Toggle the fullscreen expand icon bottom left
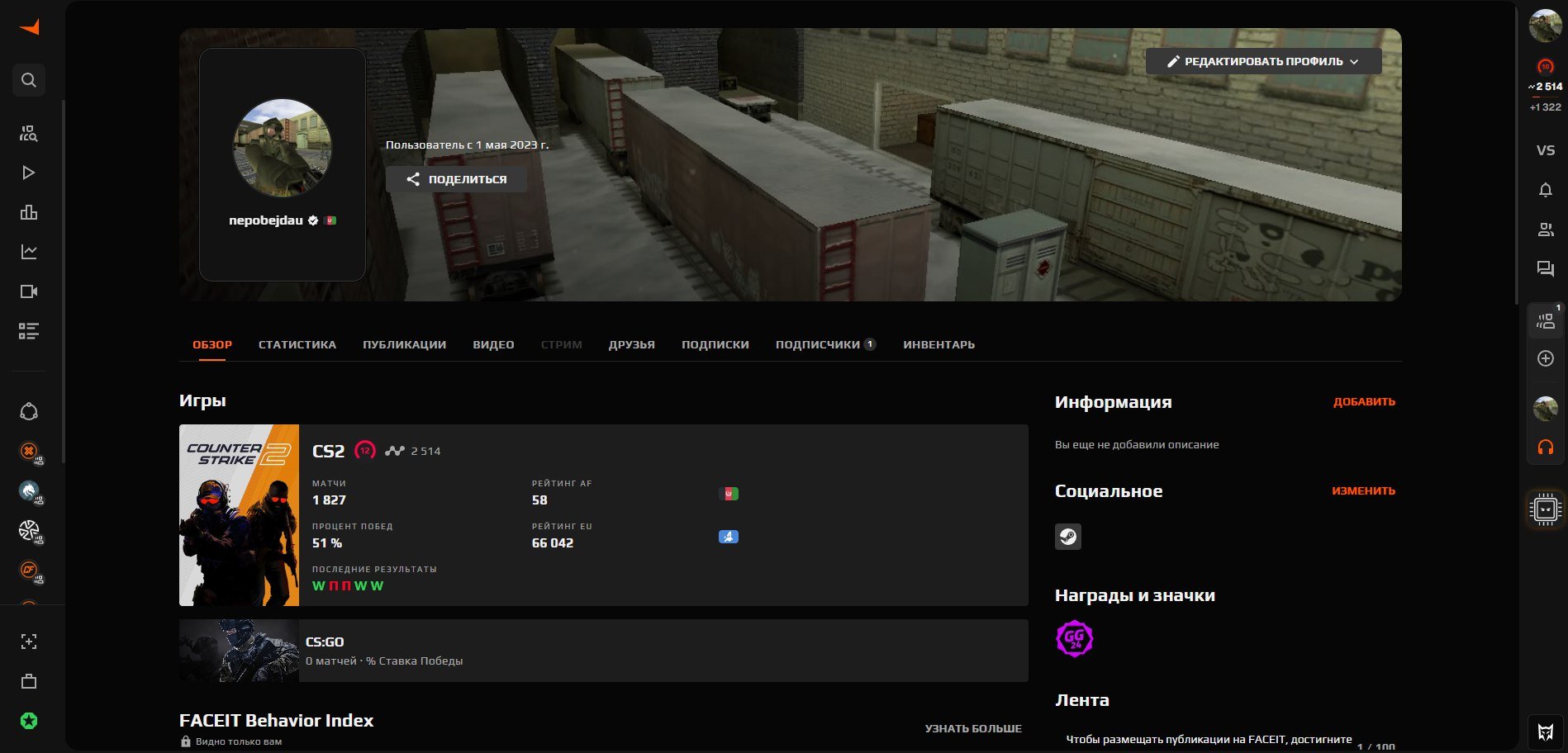Viewport: 1568px width, 753px height. coord(29,642)
